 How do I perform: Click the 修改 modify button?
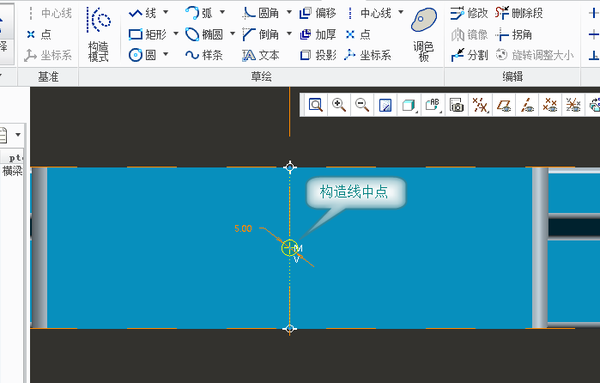tap(469, 13)
